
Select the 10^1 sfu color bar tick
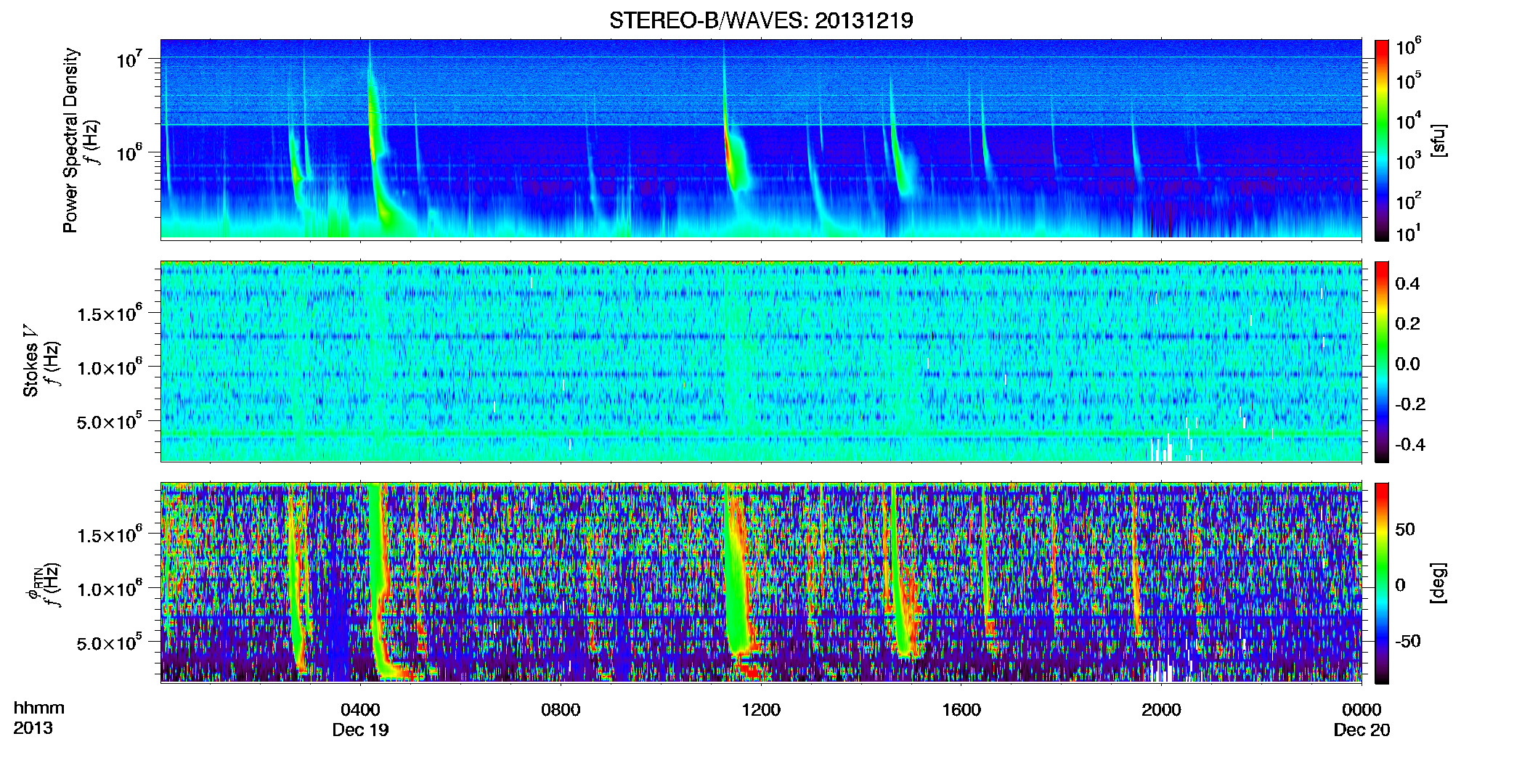(x=1408, y=233)
